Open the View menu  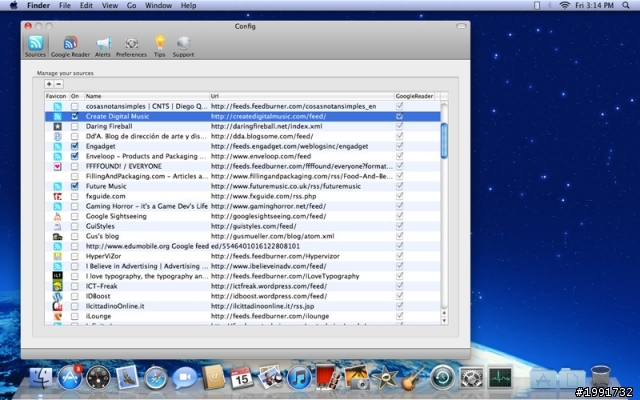coord(109,5)
